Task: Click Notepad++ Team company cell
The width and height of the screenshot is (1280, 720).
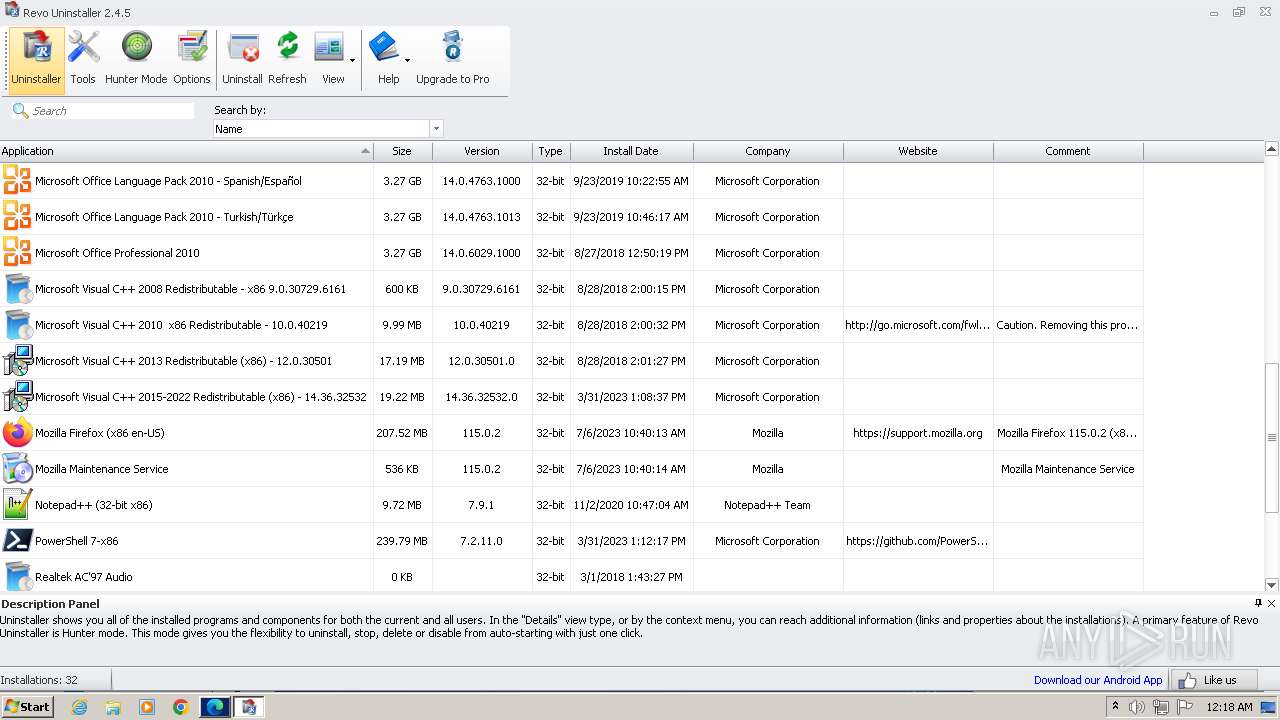Action: (x=768, y=505)
